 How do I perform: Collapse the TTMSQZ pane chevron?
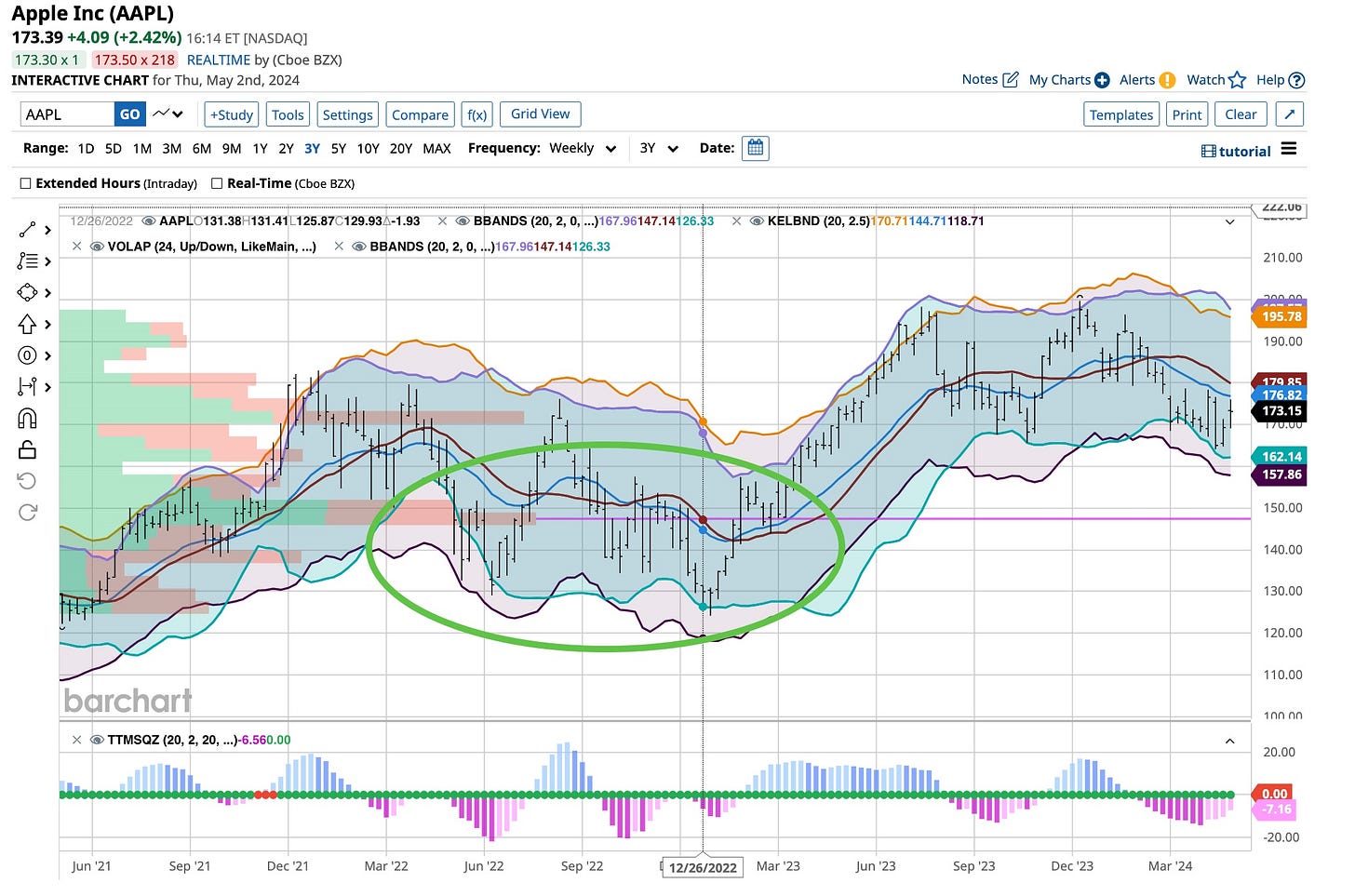tap(1229, 742)
